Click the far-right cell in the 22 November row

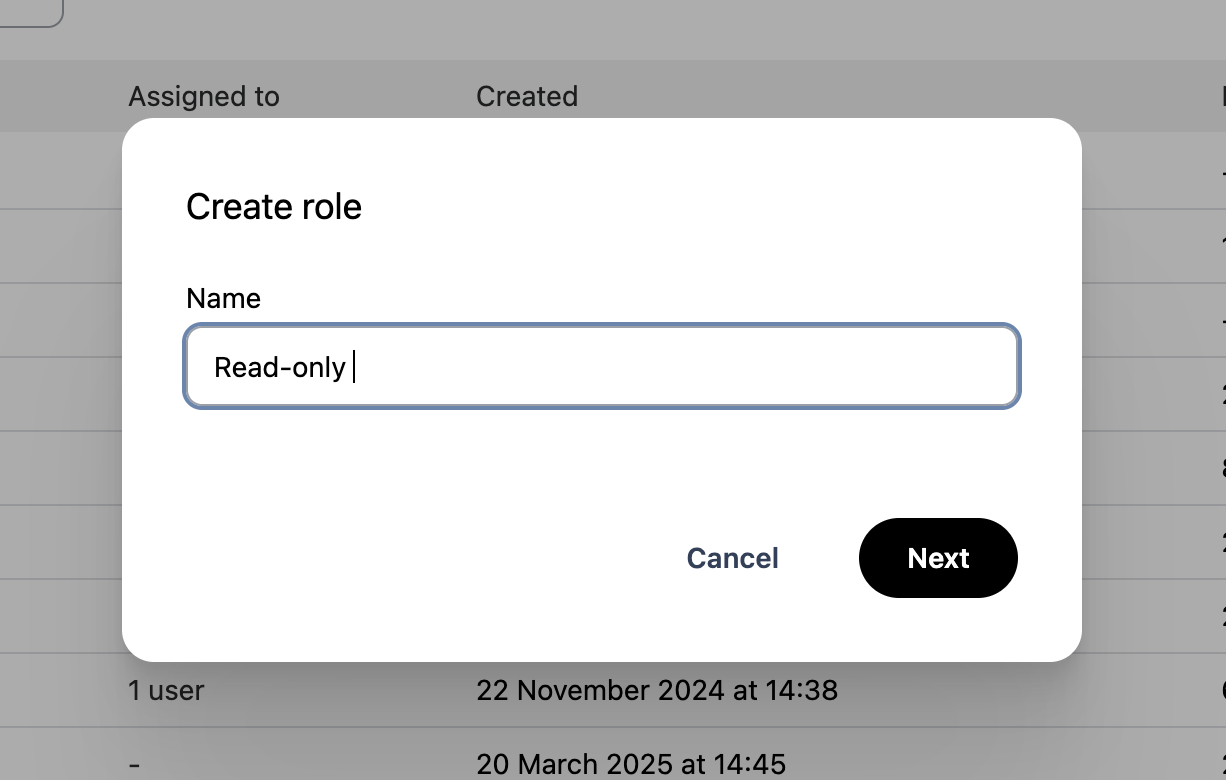point(1222,690)
